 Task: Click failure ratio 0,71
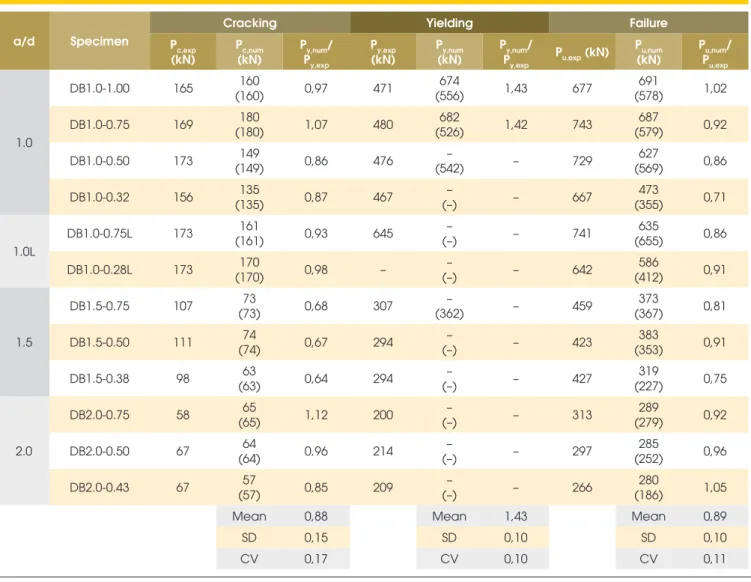(715, 197)
